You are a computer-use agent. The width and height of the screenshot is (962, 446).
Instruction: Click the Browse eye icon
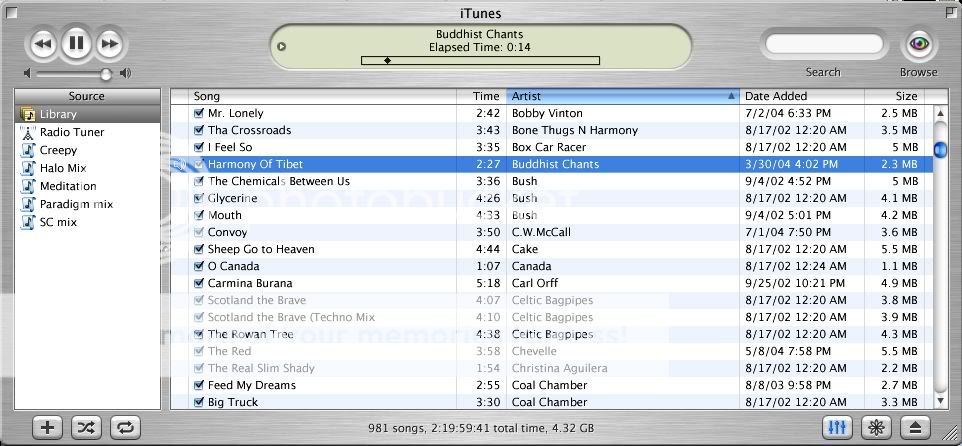(x=918, y=44)
